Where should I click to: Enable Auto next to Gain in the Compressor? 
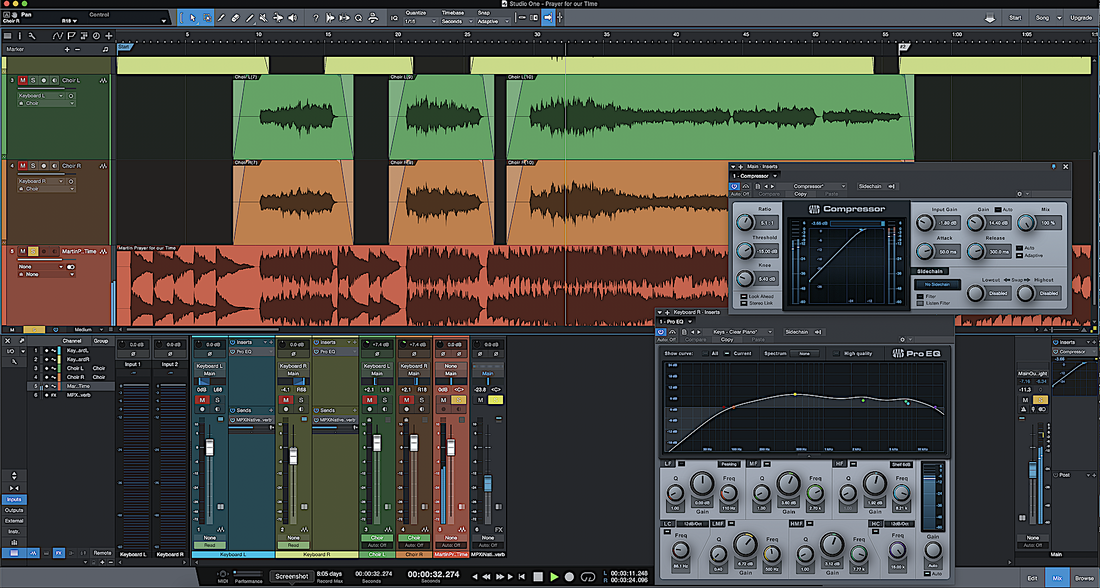coord(998,209)
